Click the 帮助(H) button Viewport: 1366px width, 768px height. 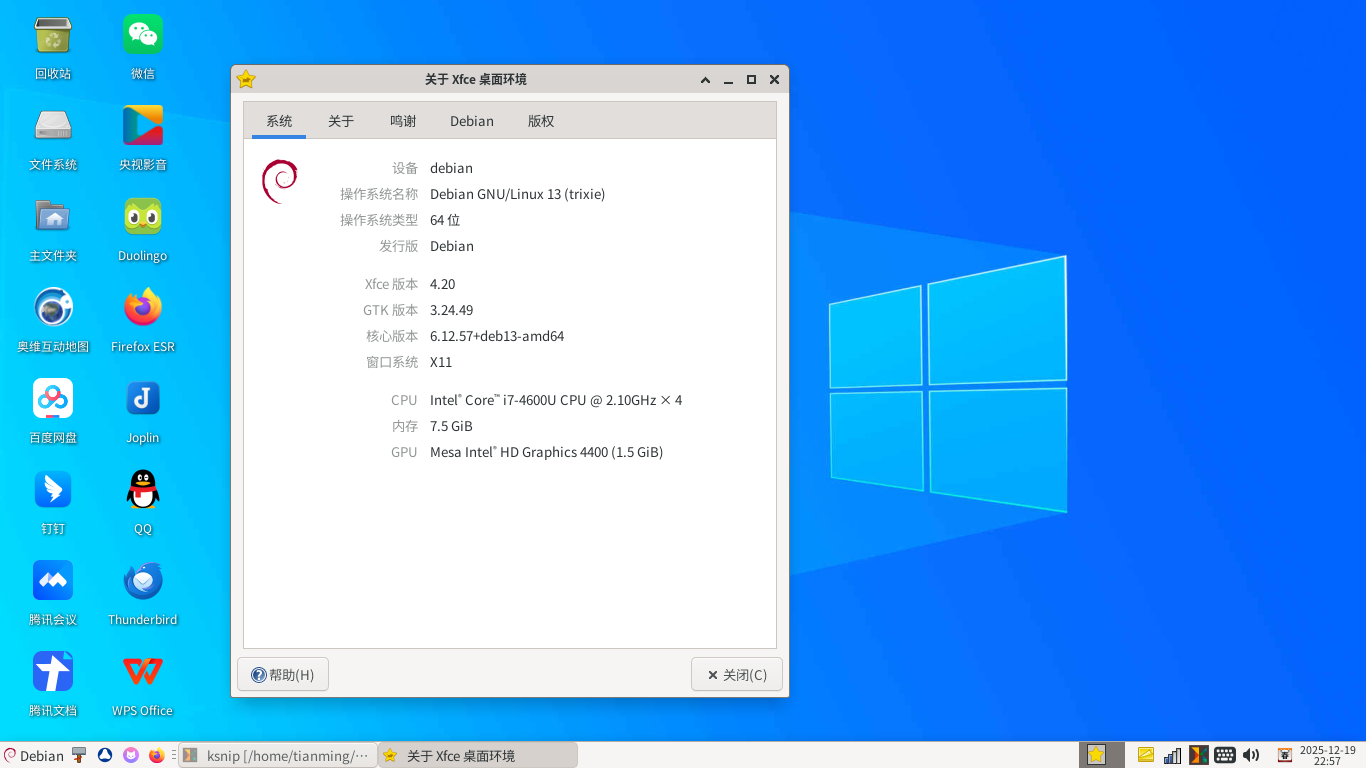[283, 675]
